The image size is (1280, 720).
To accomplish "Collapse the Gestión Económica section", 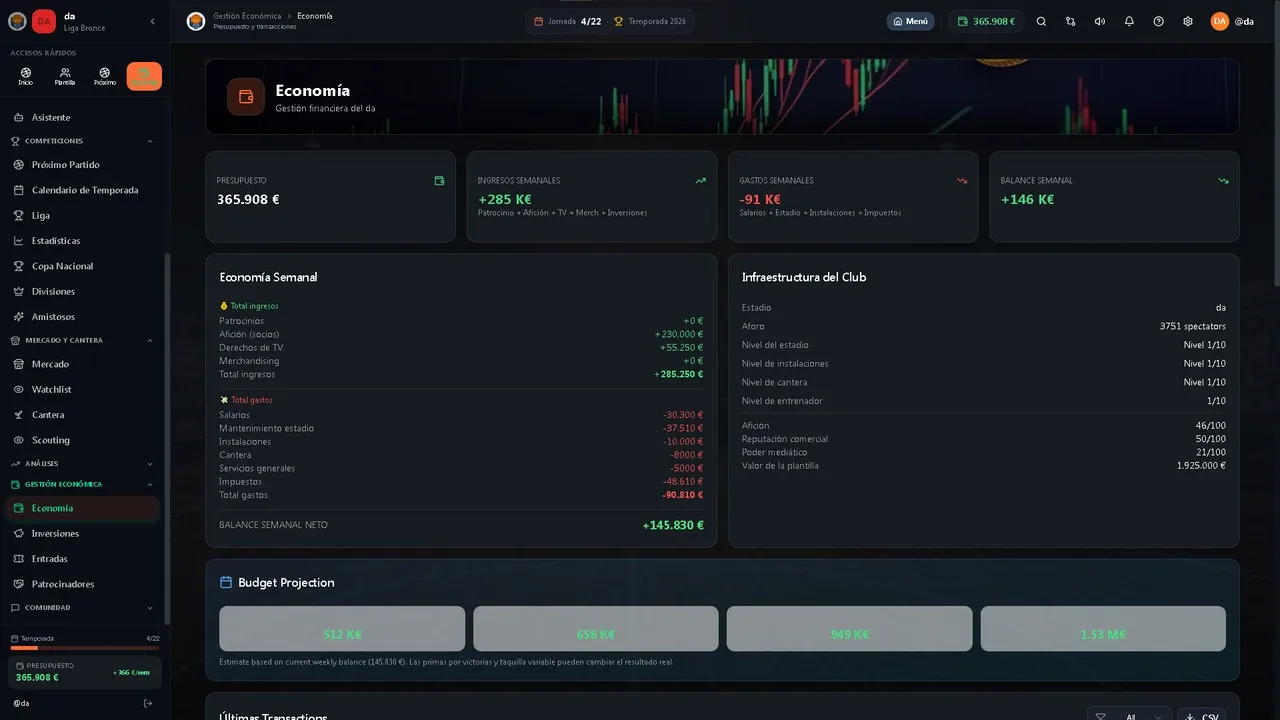I will click(x=81, y=484).
